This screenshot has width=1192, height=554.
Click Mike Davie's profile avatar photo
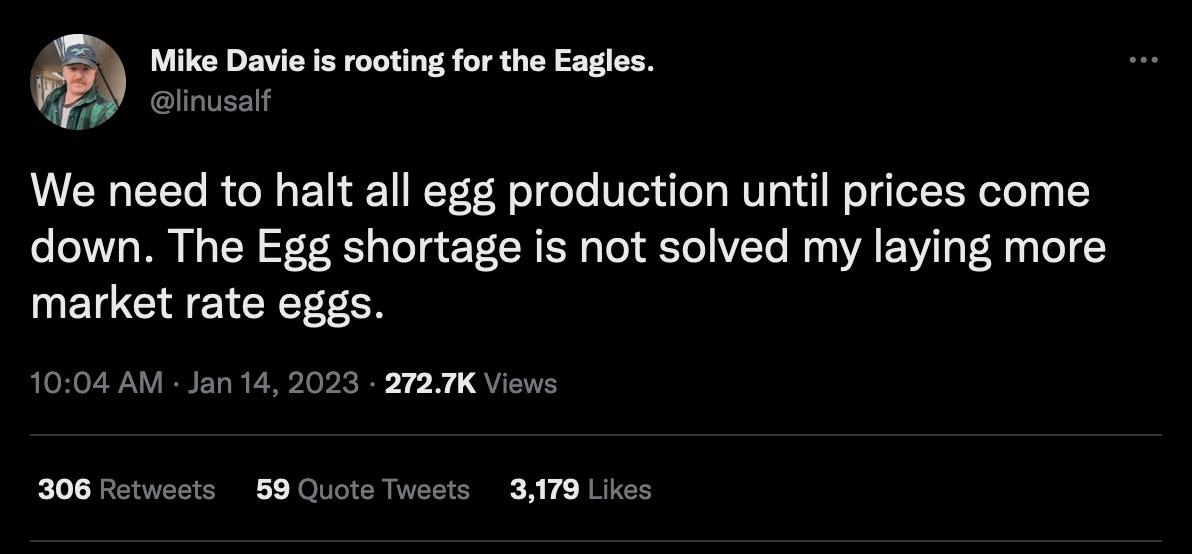(78, 82)
